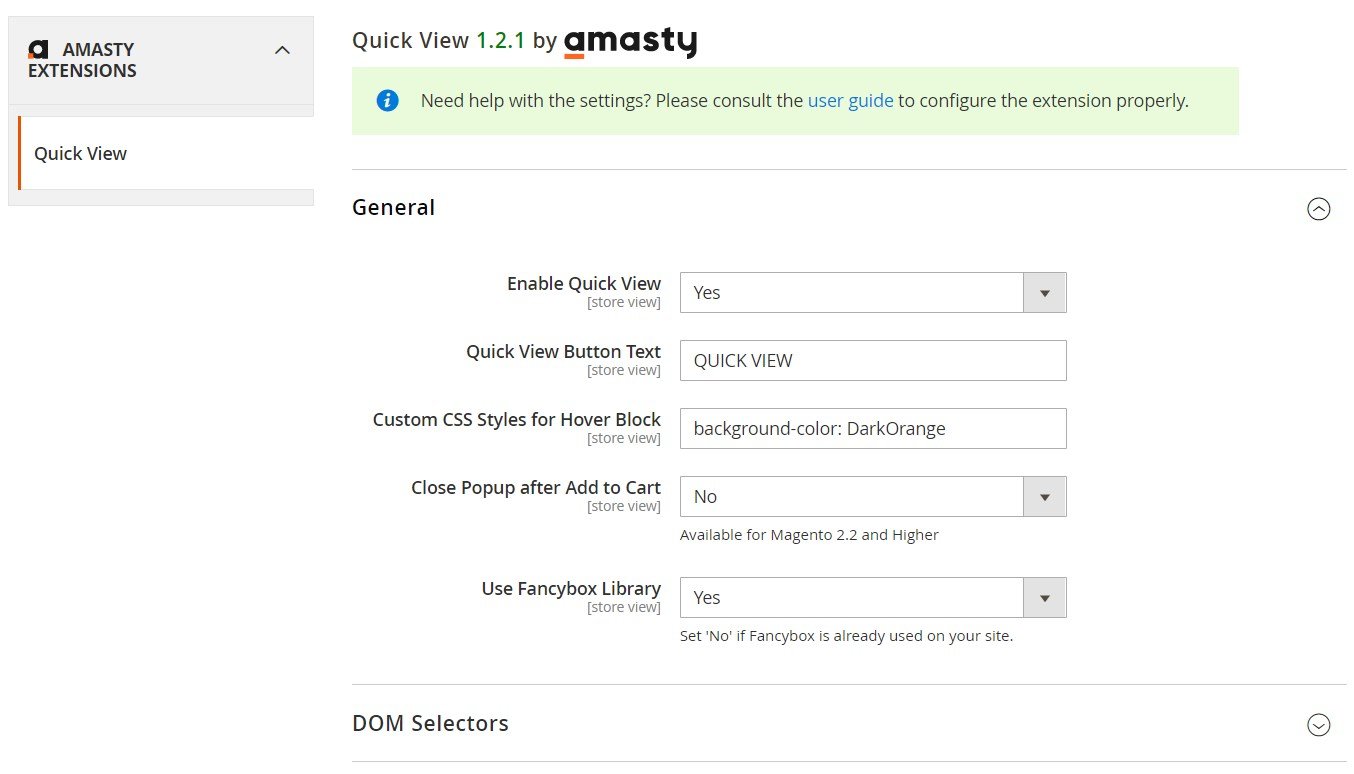This screenshot has height=774, width=1354.
Task: Click the amasty brand logo in the header
Action: [x=630, y=42]
